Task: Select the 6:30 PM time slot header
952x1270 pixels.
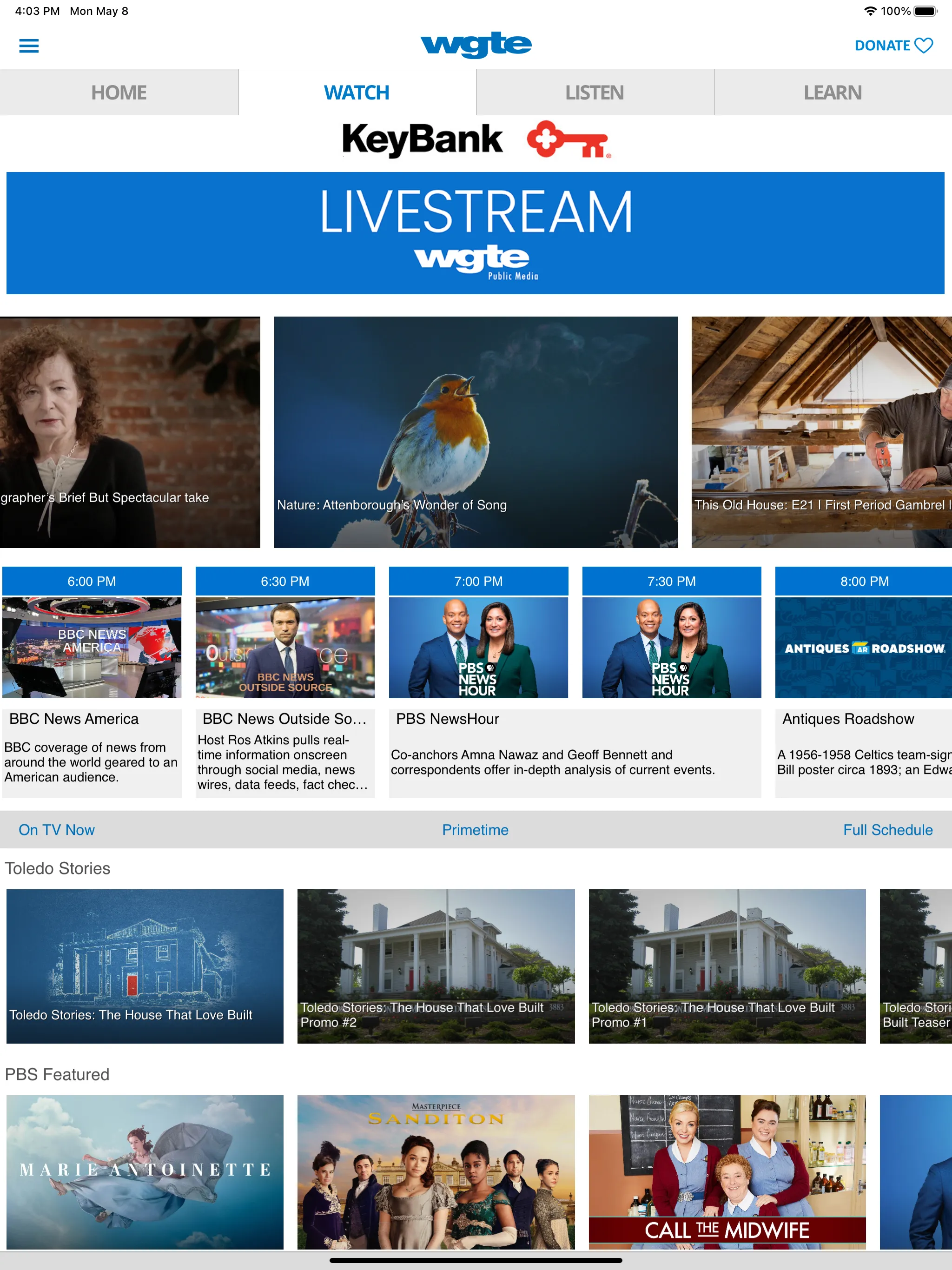Action: [285, 581]
